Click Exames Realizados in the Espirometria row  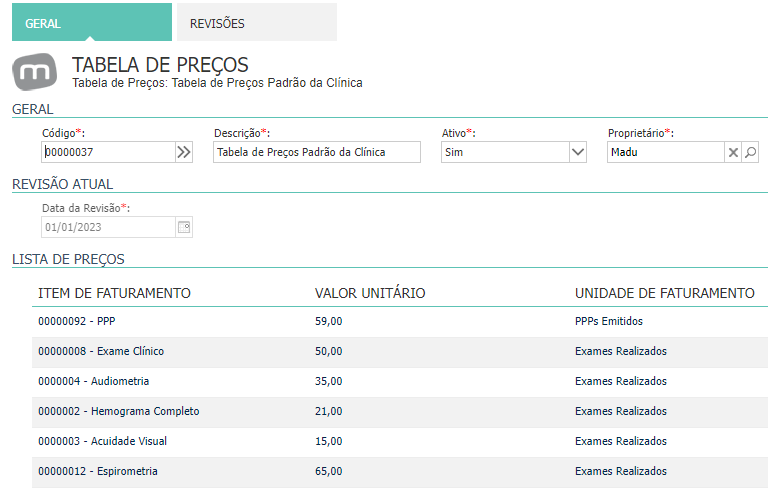(621, 471)
